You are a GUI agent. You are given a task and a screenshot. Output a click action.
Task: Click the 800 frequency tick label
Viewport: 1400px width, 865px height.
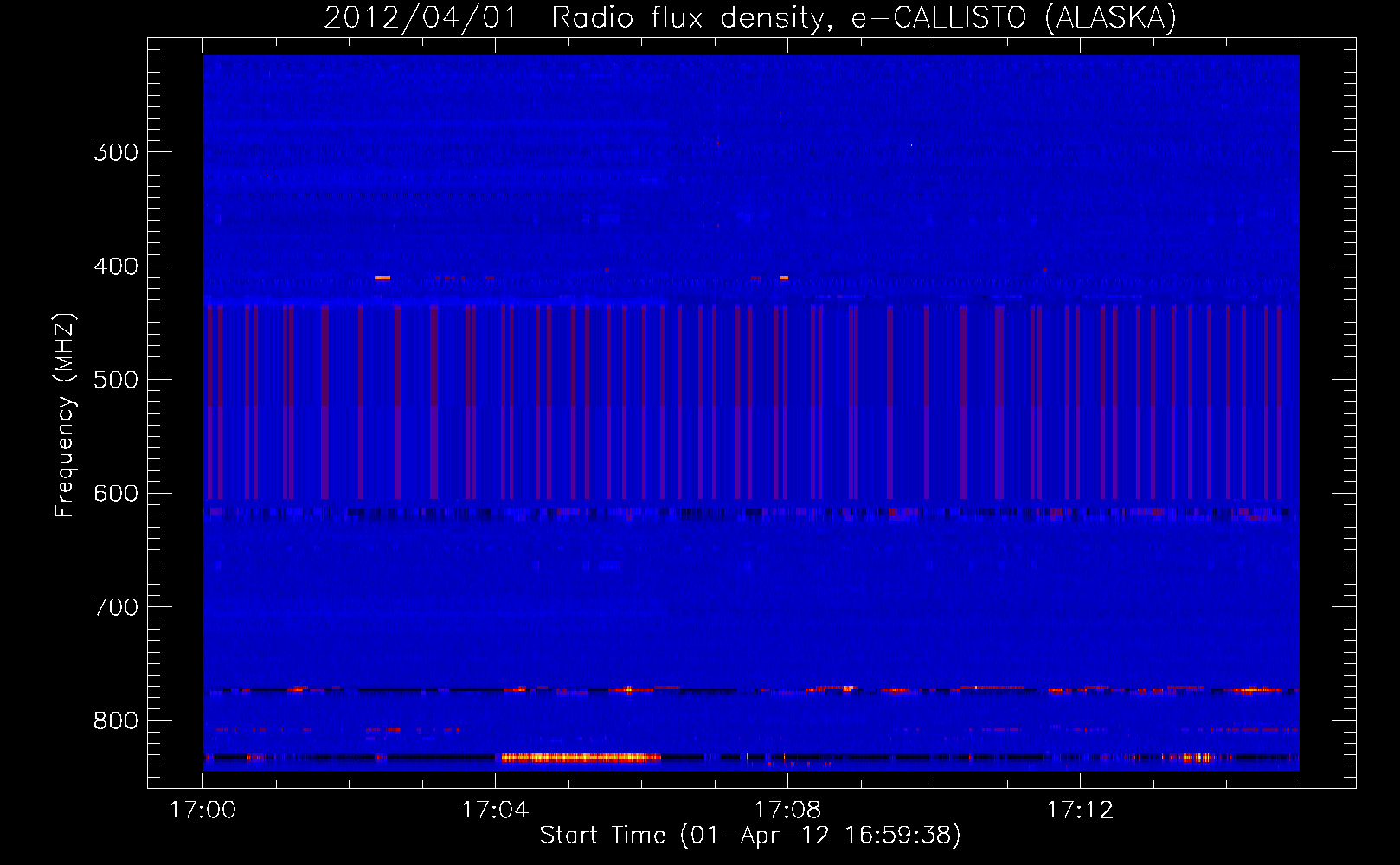[116, 721]
